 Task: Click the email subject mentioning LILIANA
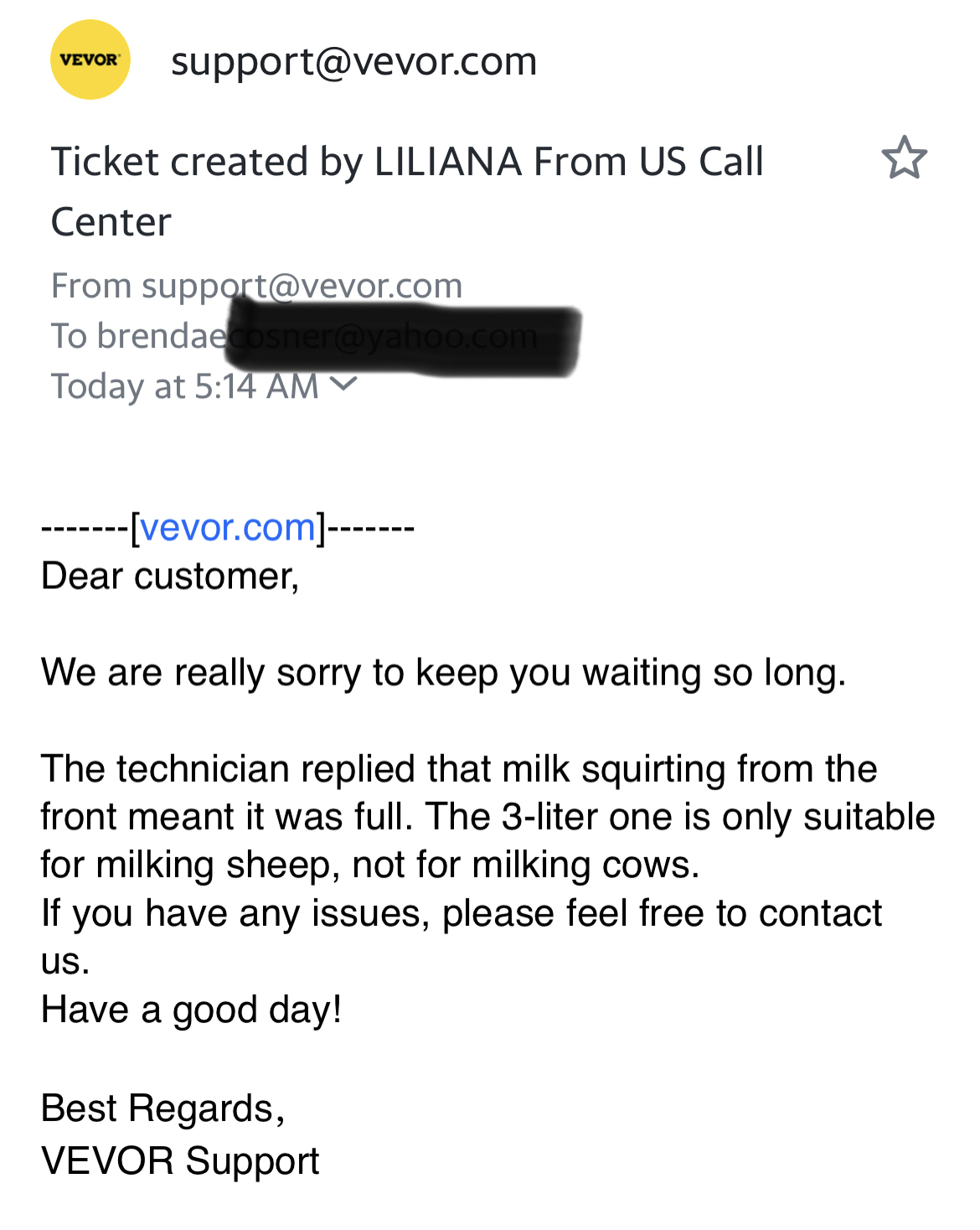pyautogui.click(x=407, y=162)
